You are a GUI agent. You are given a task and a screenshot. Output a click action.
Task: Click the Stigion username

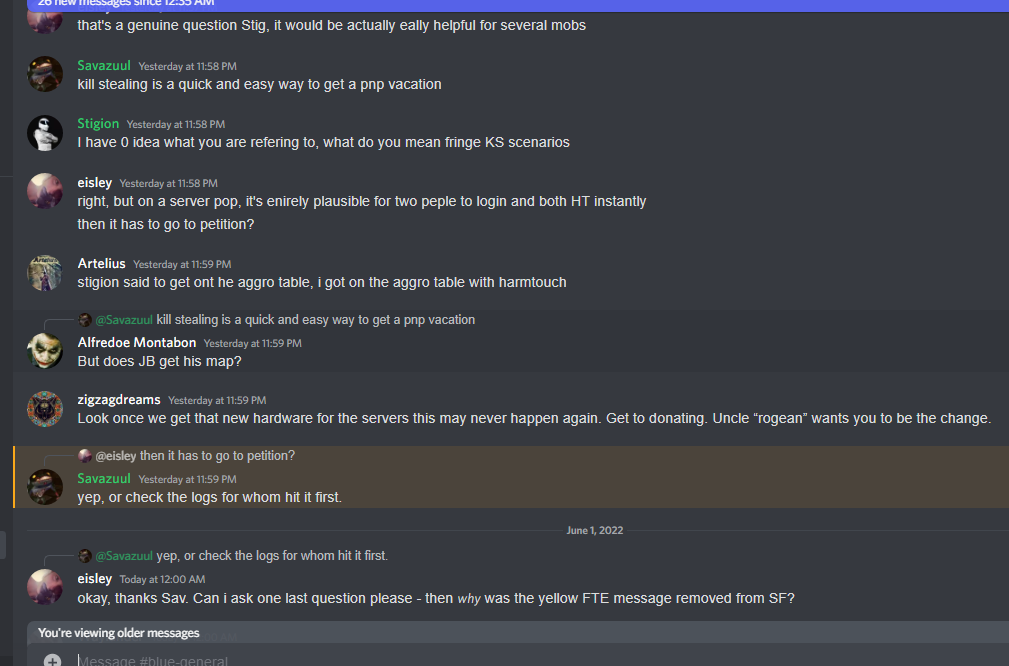(98, 124)
